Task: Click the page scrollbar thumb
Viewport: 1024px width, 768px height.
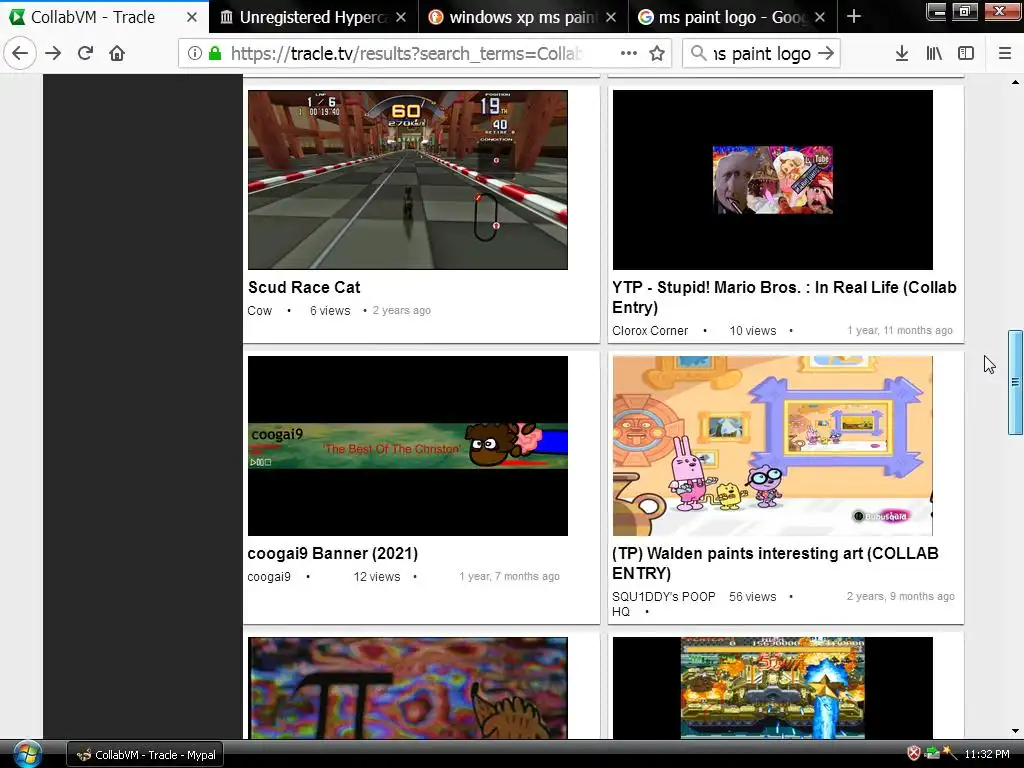Action: (1015, 382)
